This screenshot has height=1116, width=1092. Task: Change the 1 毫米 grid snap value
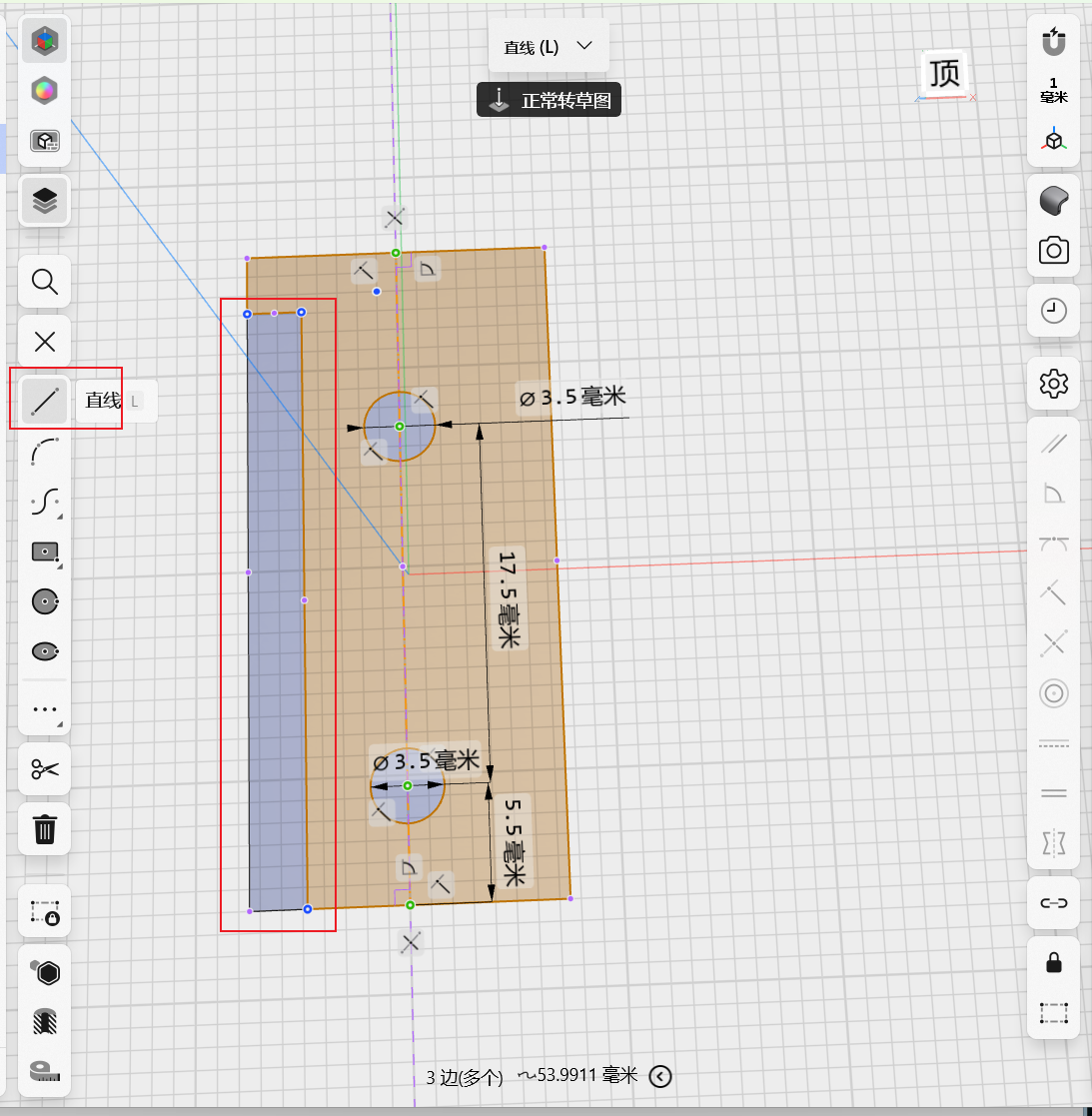(x=1054, y=90)
